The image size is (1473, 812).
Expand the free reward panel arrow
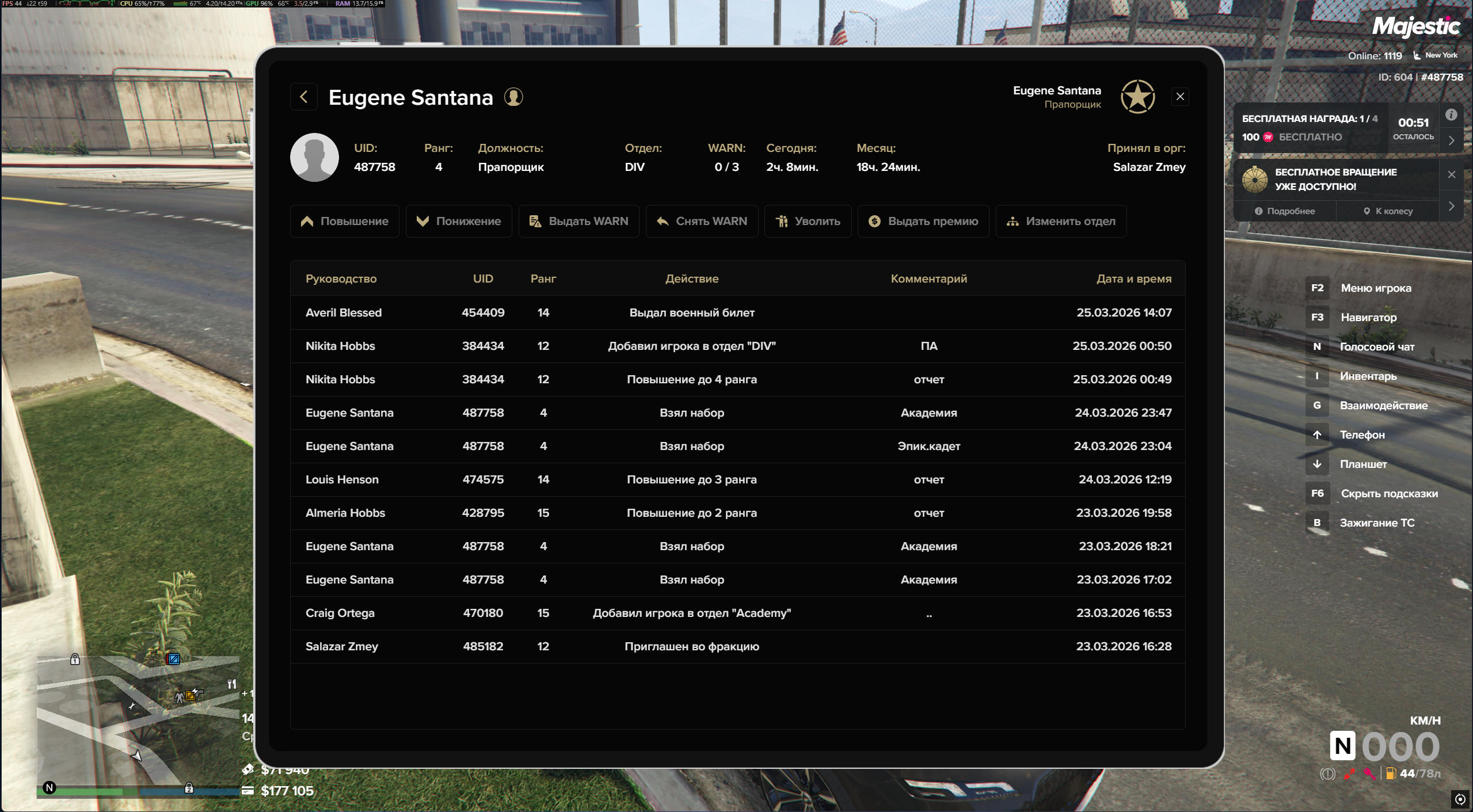tap(1451, 140)
